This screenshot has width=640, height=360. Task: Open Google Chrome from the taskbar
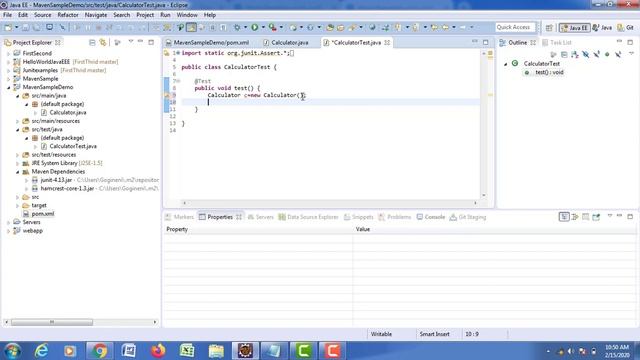(99, 351)
